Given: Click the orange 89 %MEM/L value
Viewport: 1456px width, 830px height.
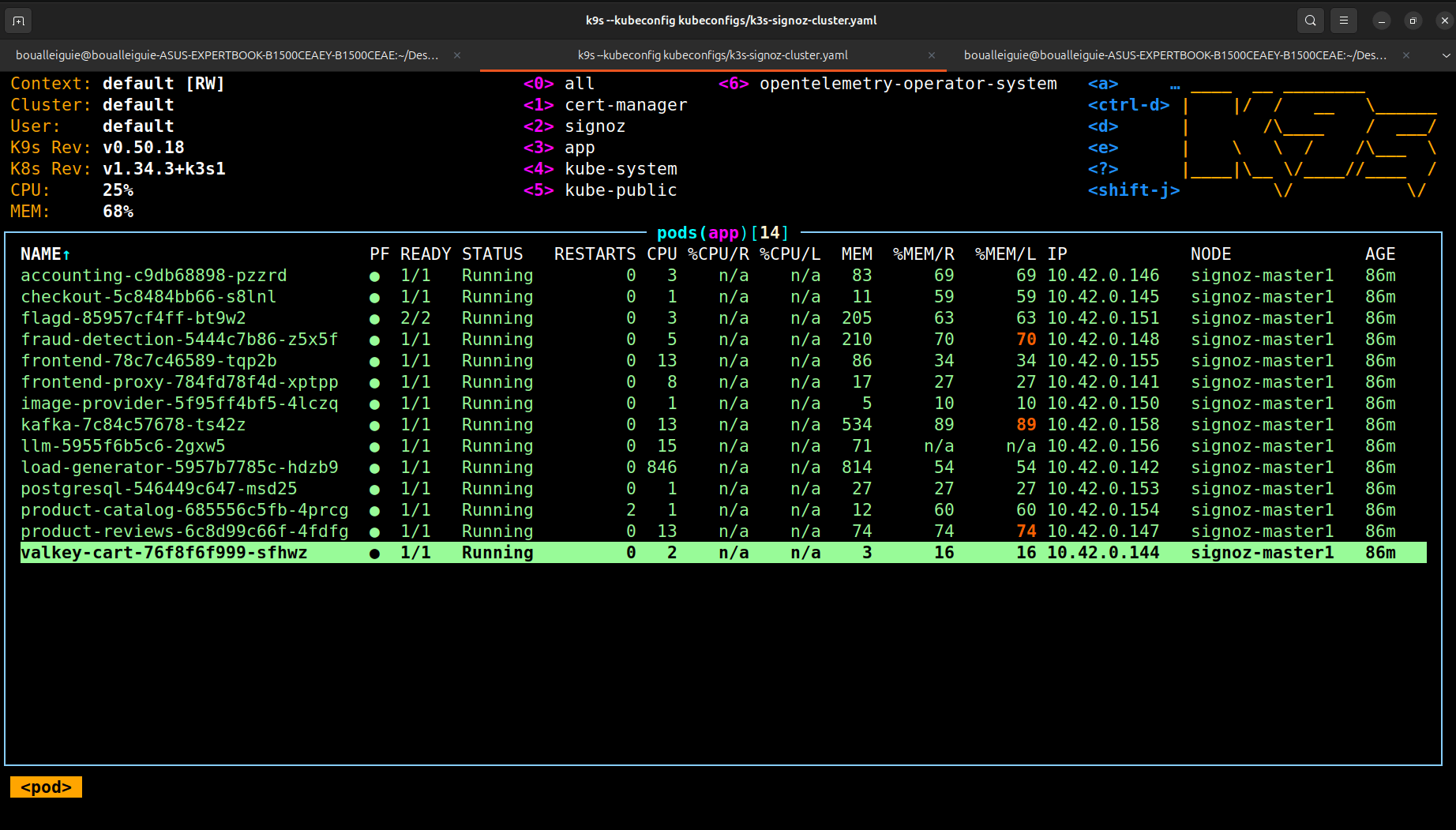Looking at the screenshot, I should [1026, 425].
